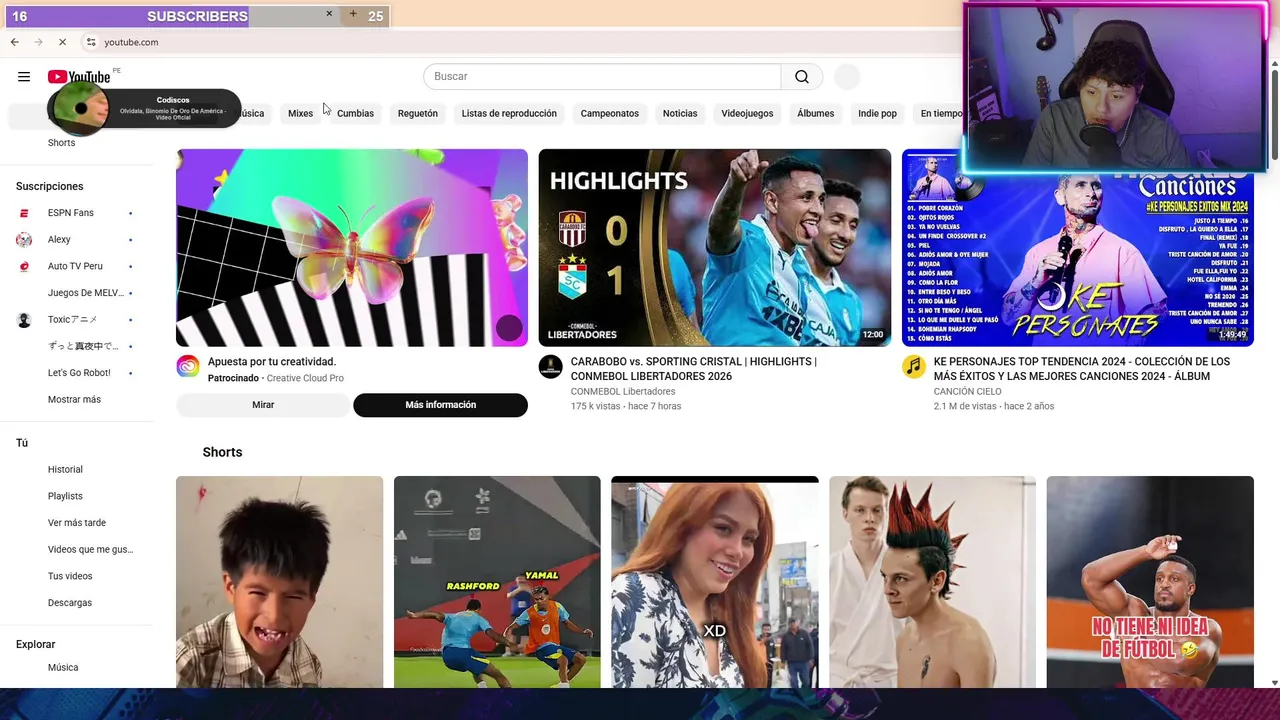Click the search magnifier button

(802, 77)
